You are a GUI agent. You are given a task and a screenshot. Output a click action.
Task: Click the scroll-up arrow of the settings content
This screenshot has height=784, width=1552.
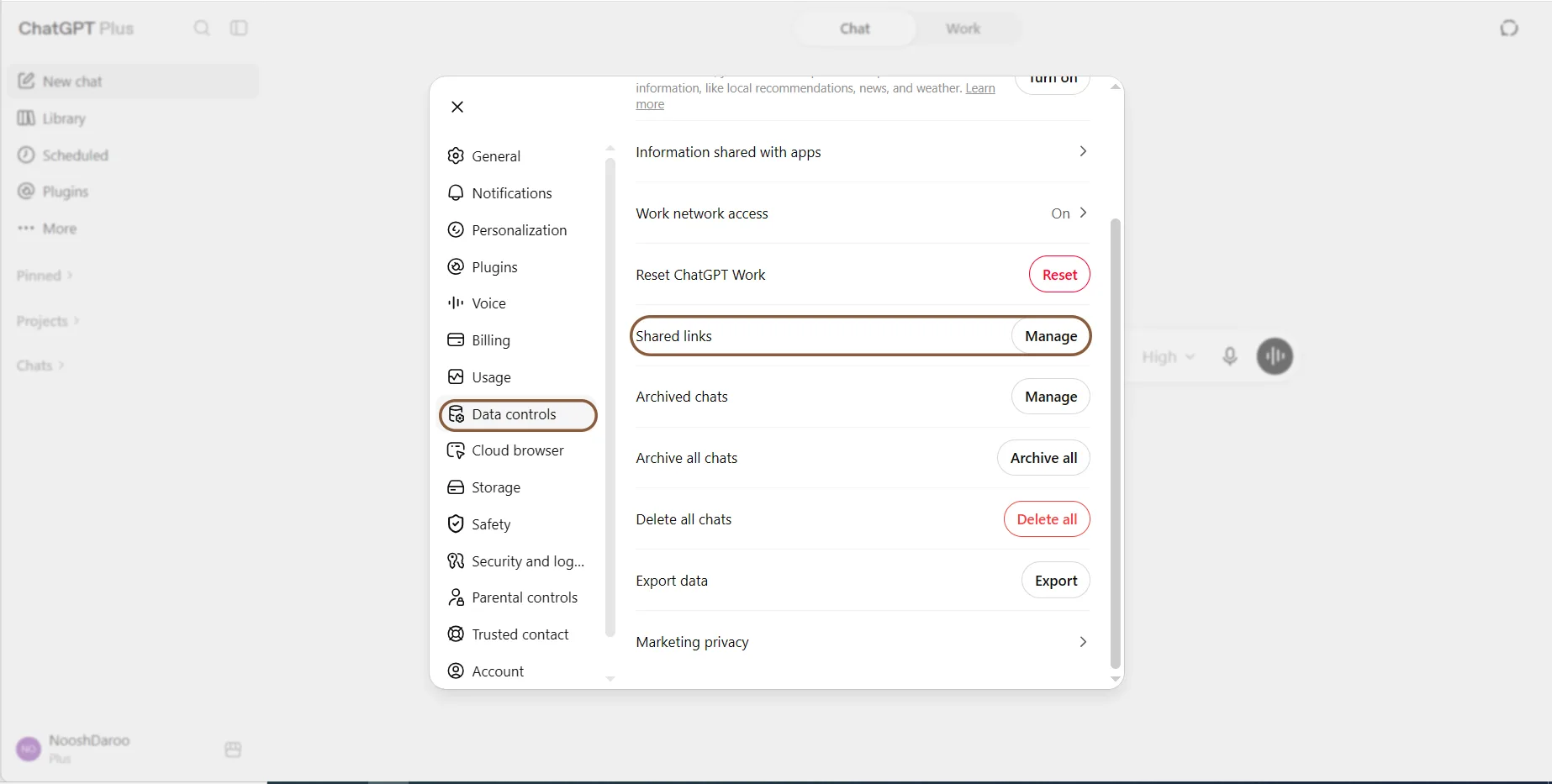click(x=1116, y=87)
